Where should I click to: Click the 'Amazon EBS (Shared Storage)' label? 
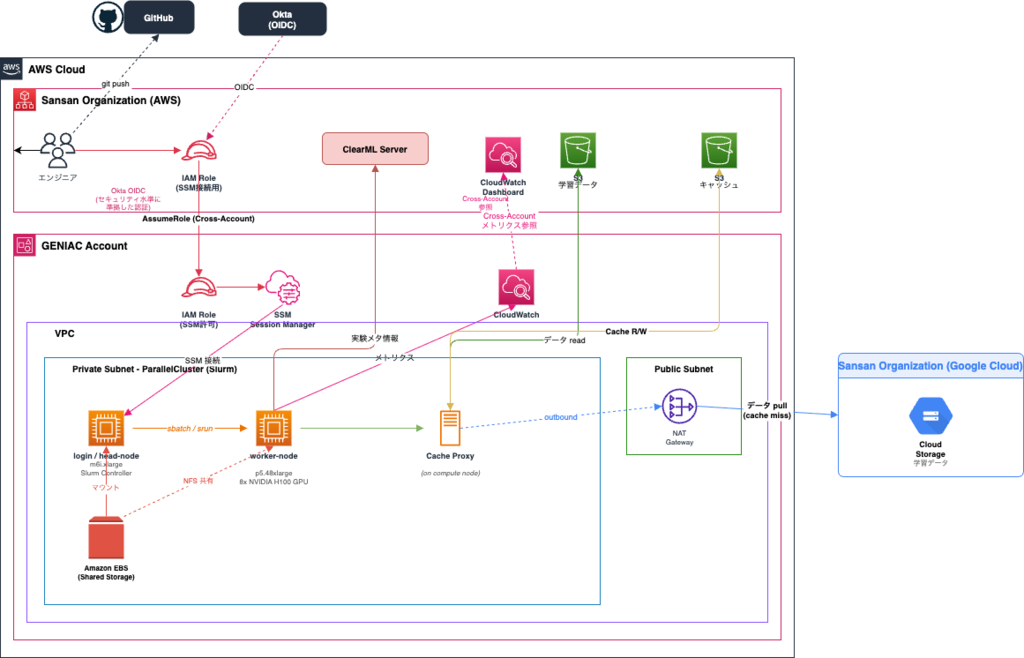coord(106,572)
